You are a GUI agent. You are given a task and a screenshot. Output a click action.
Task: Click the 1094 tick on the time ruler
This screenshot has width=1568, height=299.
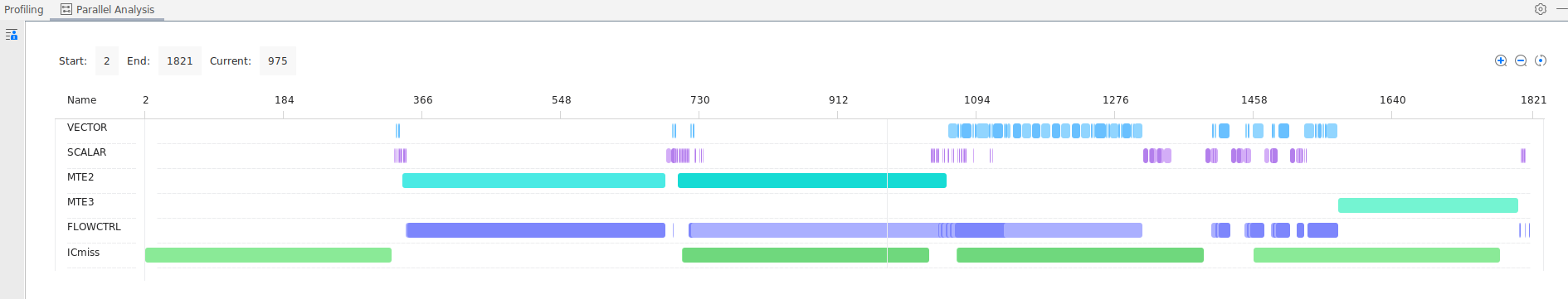click(x=976, y=100)
